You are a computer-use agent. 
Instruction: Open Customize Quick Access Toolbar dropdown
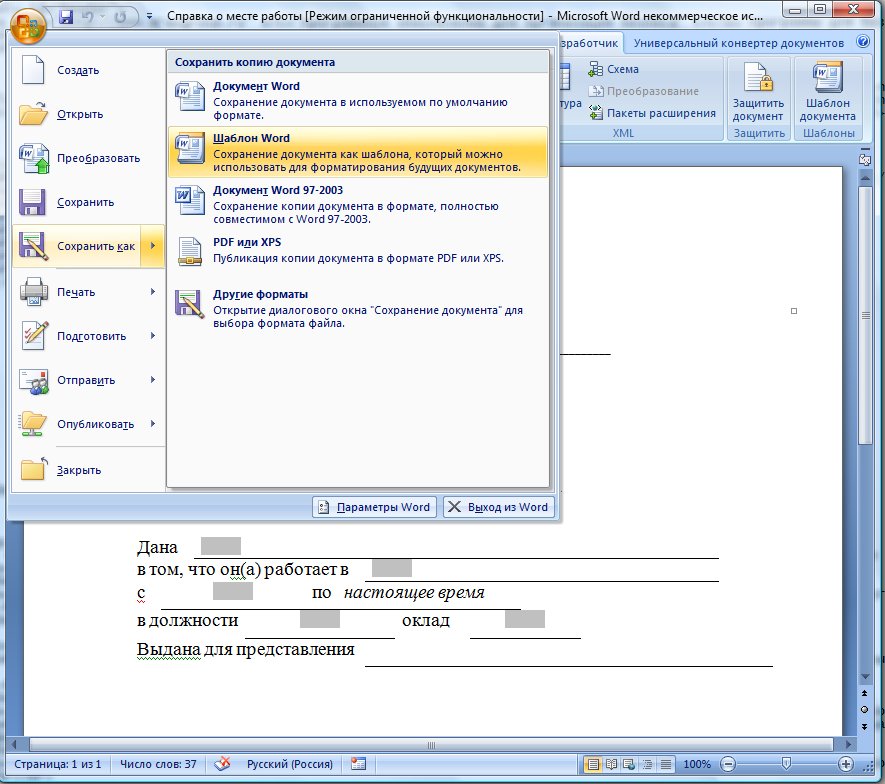click(x=150, y=16)
